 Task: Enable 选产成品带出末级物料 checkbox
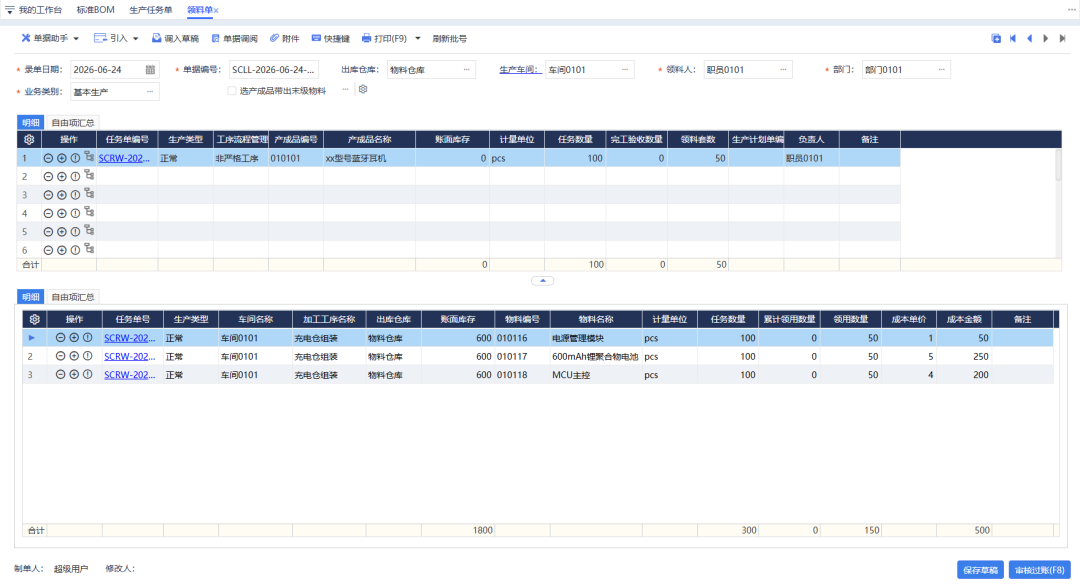(x=231, y=91)
